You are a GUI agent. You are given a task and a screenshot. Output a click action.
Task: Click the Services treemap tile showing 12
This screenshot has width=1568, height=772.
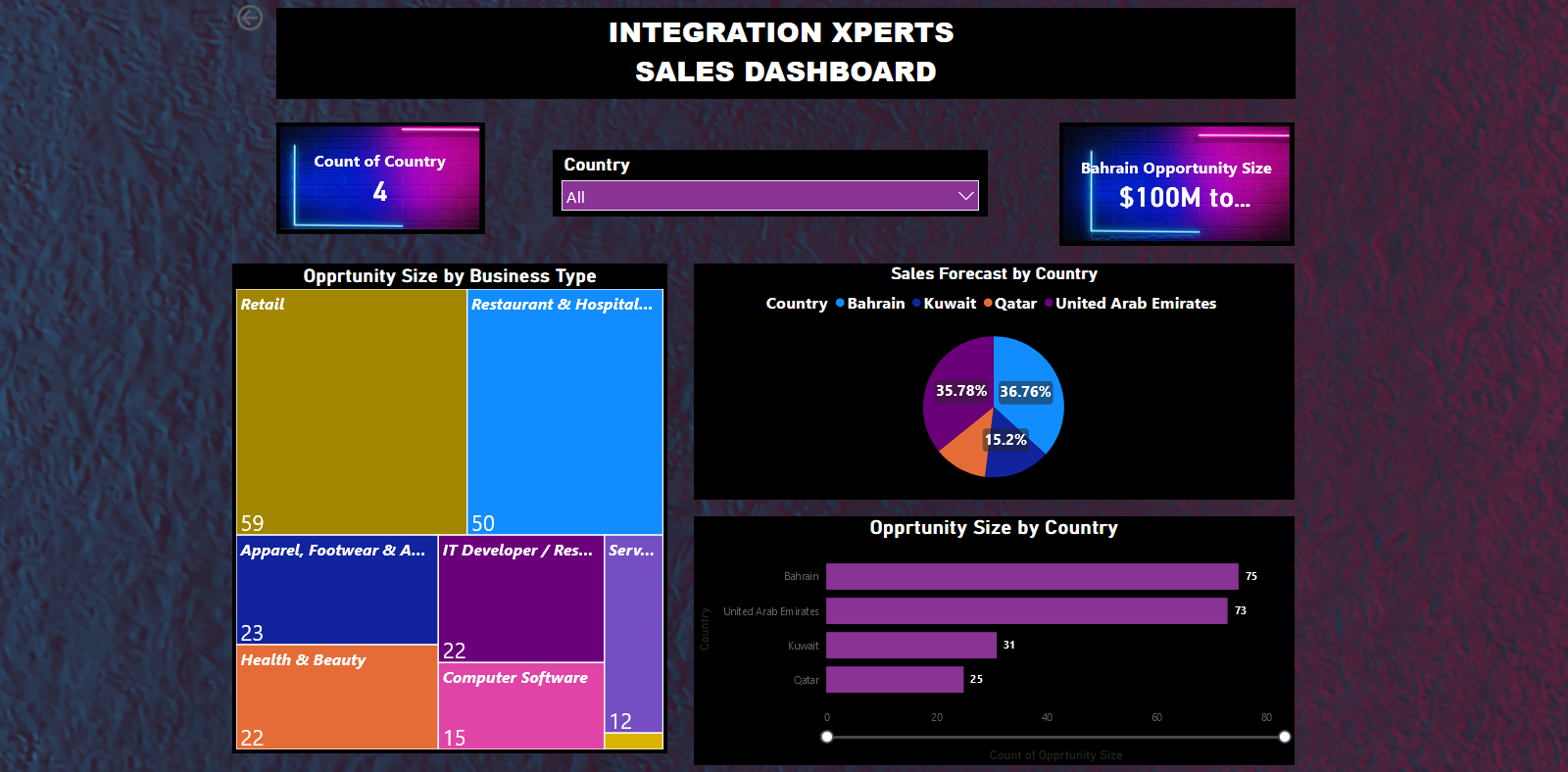(634, 634)
